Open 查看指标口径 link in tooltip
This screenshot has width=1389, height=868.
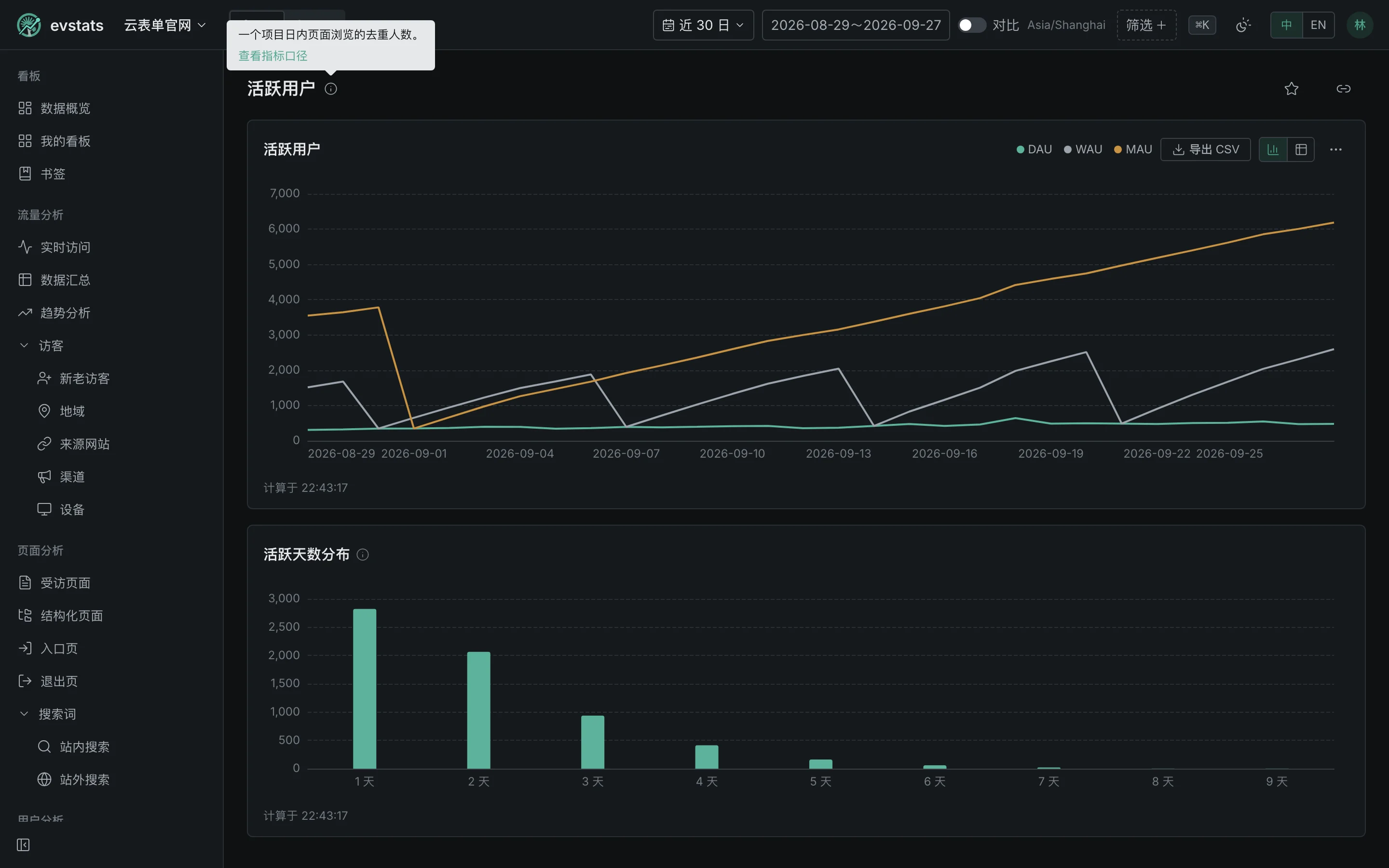point(272,55)
